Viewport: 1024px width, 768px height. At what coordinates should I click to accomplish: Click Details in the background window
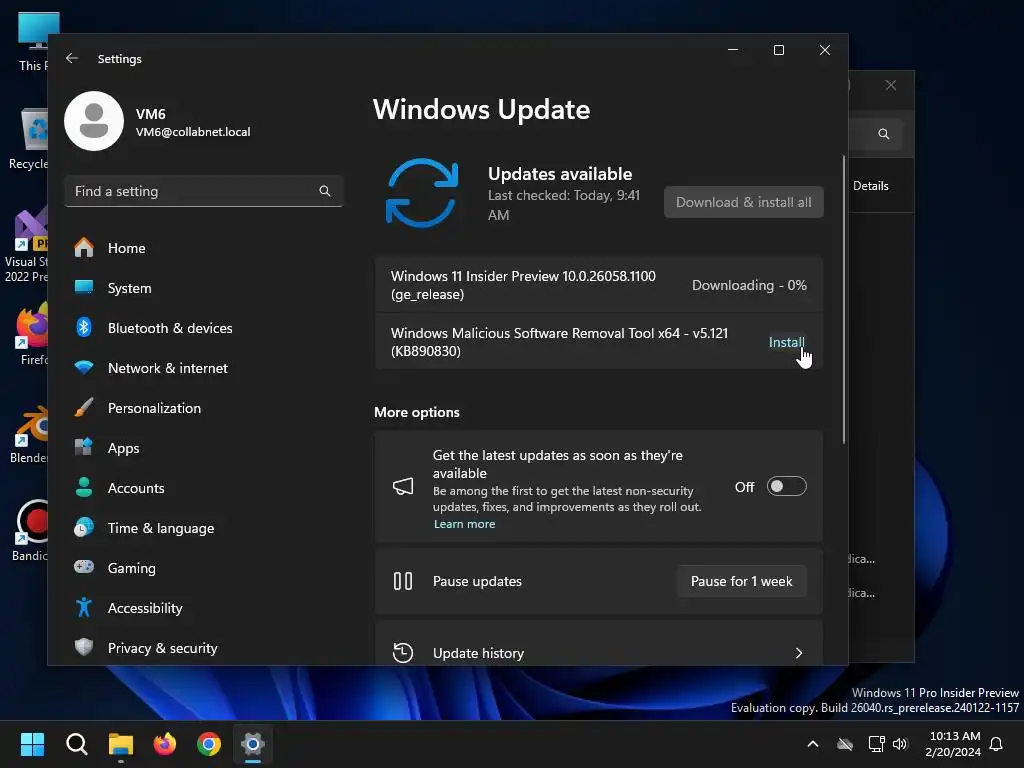pyautogui.click(x=871, y=186)
